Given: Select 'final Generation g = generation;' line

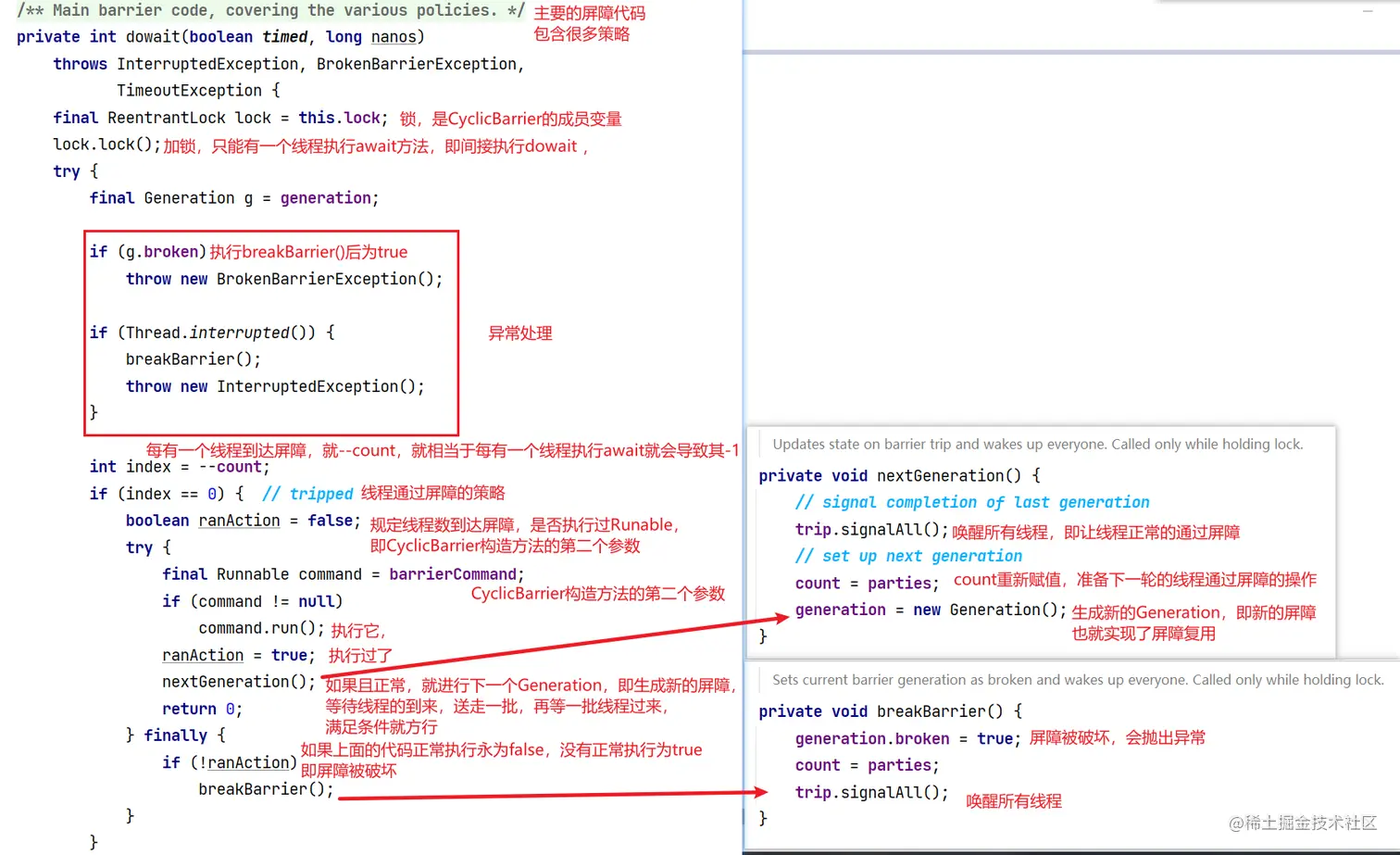Looking at the screenshot, I should click(234, 198).
